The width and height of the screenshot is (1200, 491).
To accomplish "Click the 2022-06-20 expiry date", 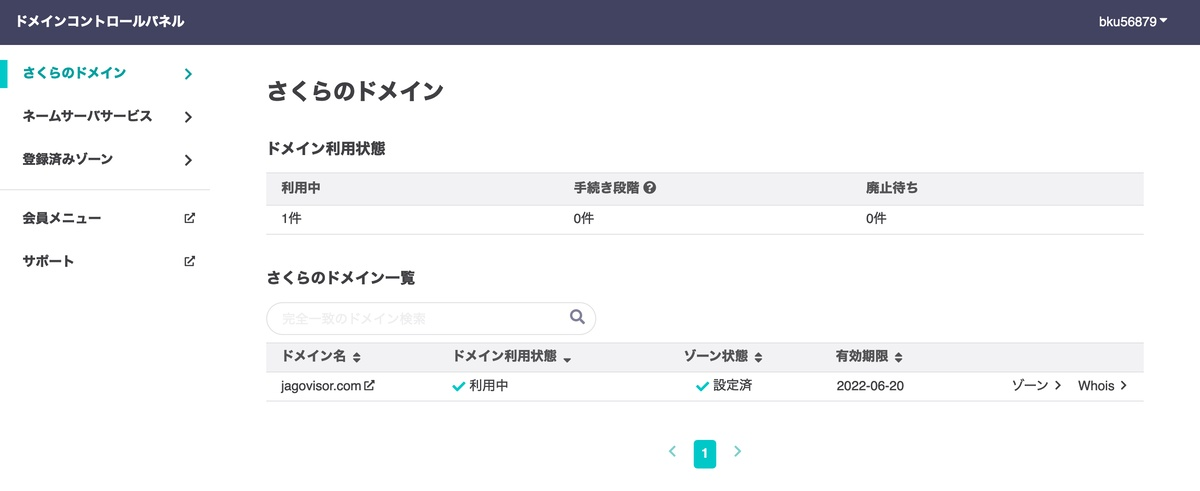I will tap(870, 386).
